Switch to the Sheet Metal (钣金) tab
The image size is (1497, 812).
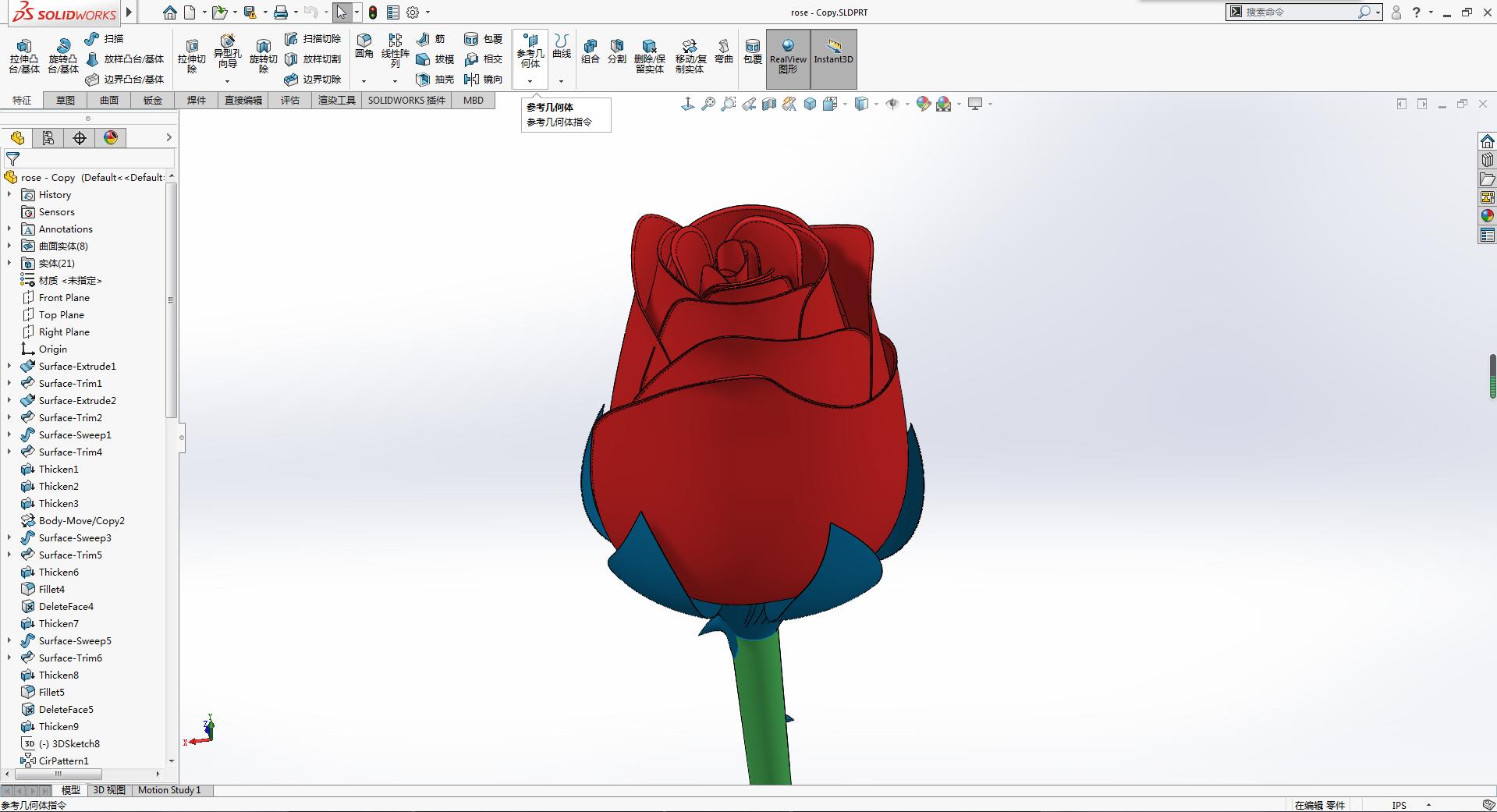coord(153,101)
